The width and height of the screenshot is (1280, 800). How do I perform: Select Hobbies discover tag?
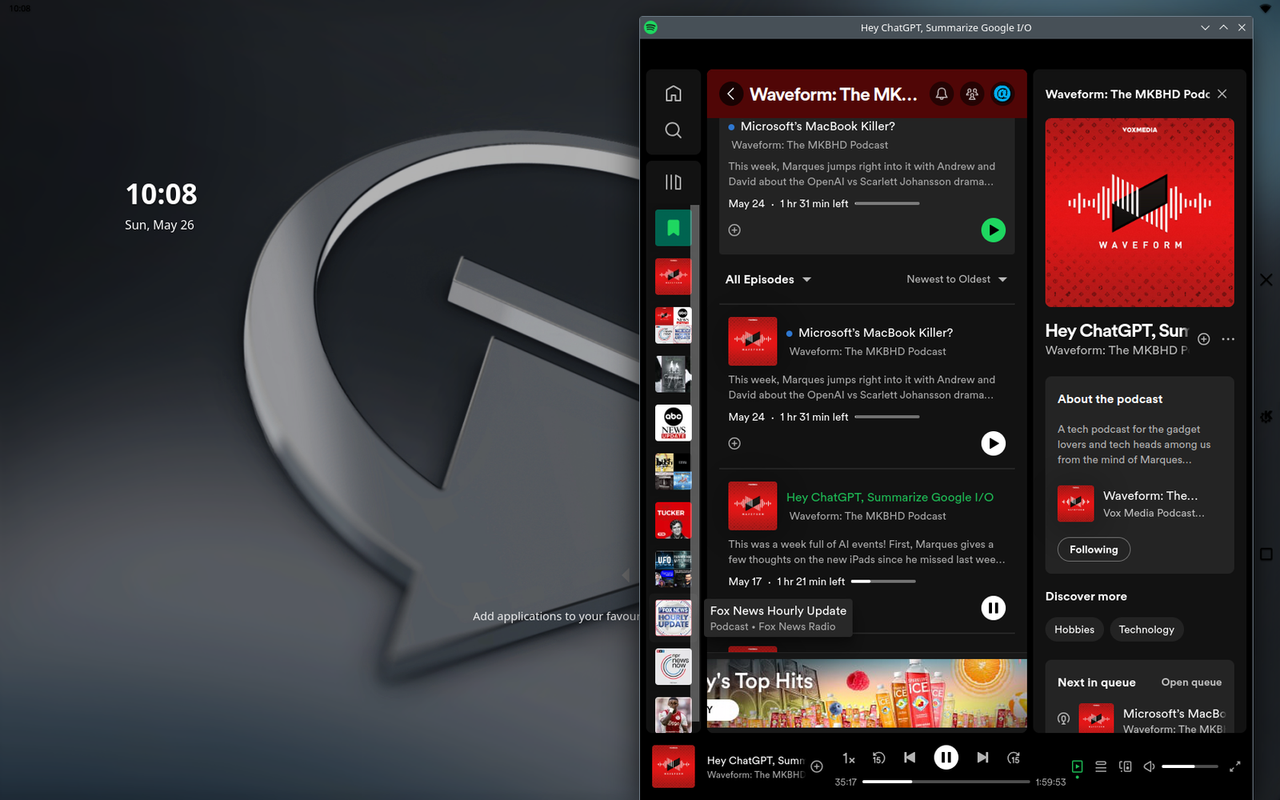coord(1074,629)
